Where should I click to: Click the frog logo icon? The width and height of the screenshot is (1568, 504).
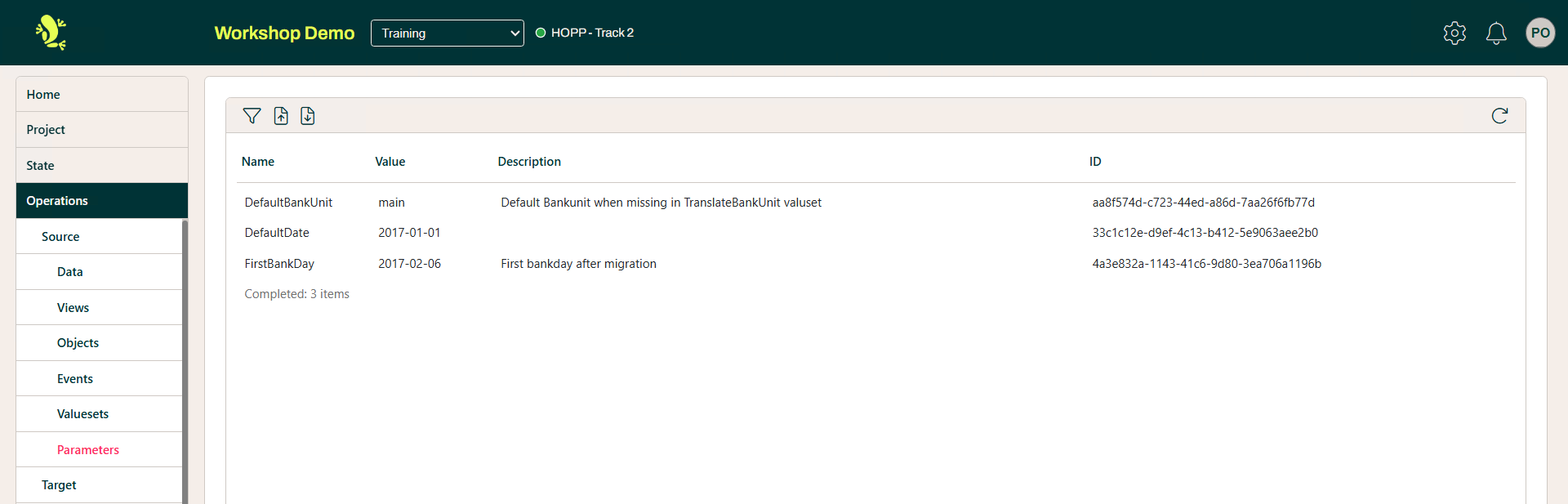[51, 33]
